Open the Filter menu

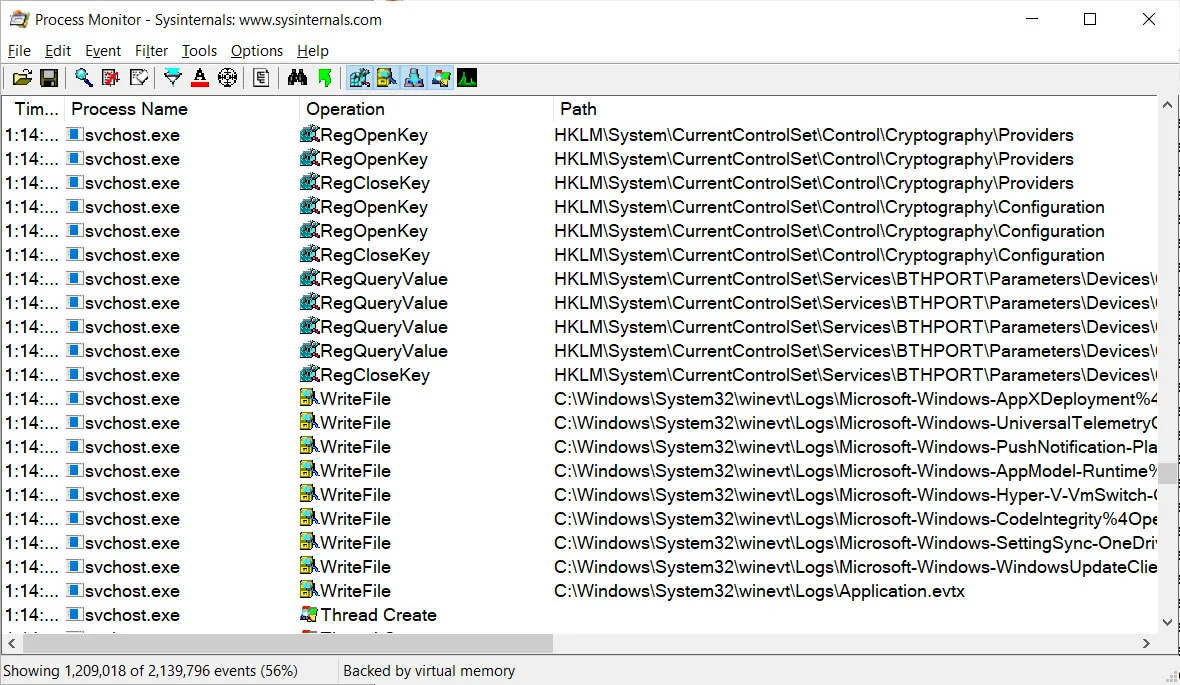tap(151, 50)
